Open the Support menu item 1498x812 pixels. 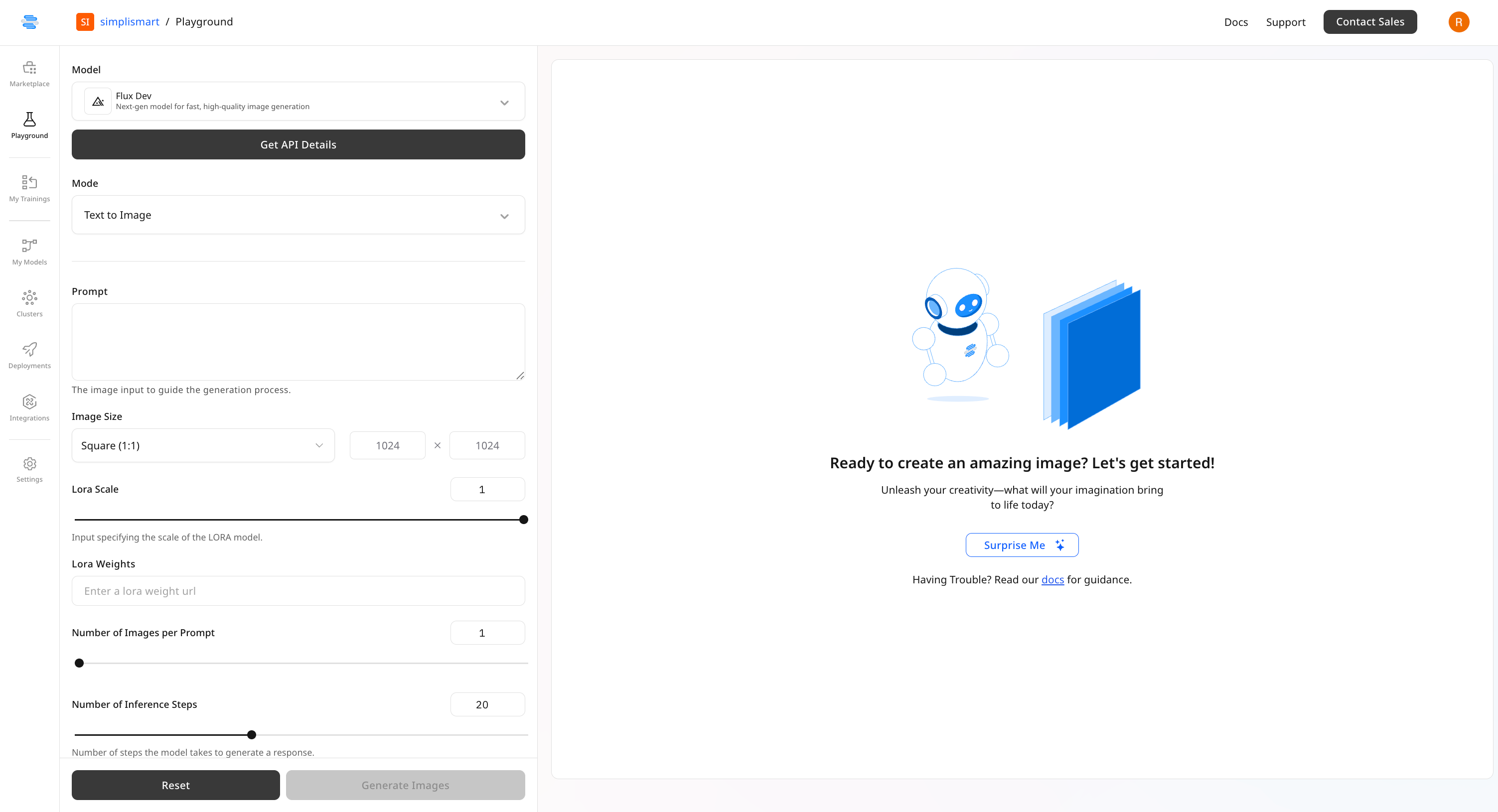[x=1285, y=22]
